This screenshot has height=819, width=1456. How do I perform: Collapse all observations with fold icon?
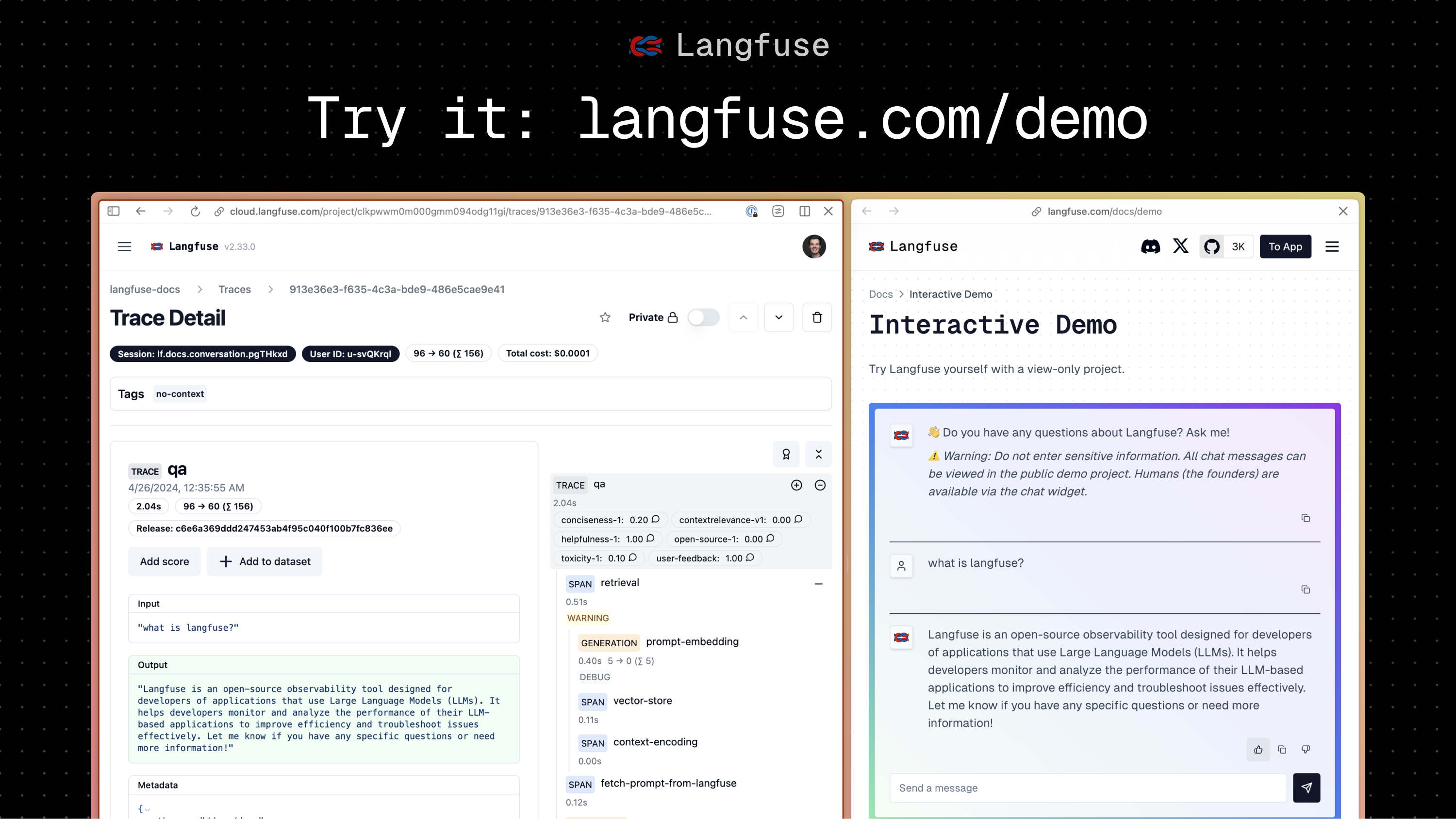pos(818,454)
